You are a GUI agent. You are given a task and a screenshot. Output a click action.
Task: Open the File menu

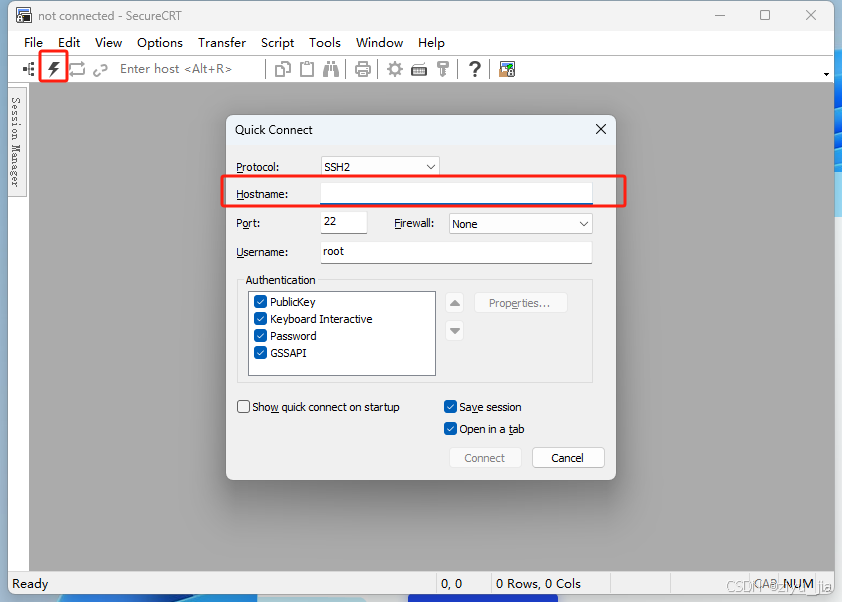click(x=33, y=42)
